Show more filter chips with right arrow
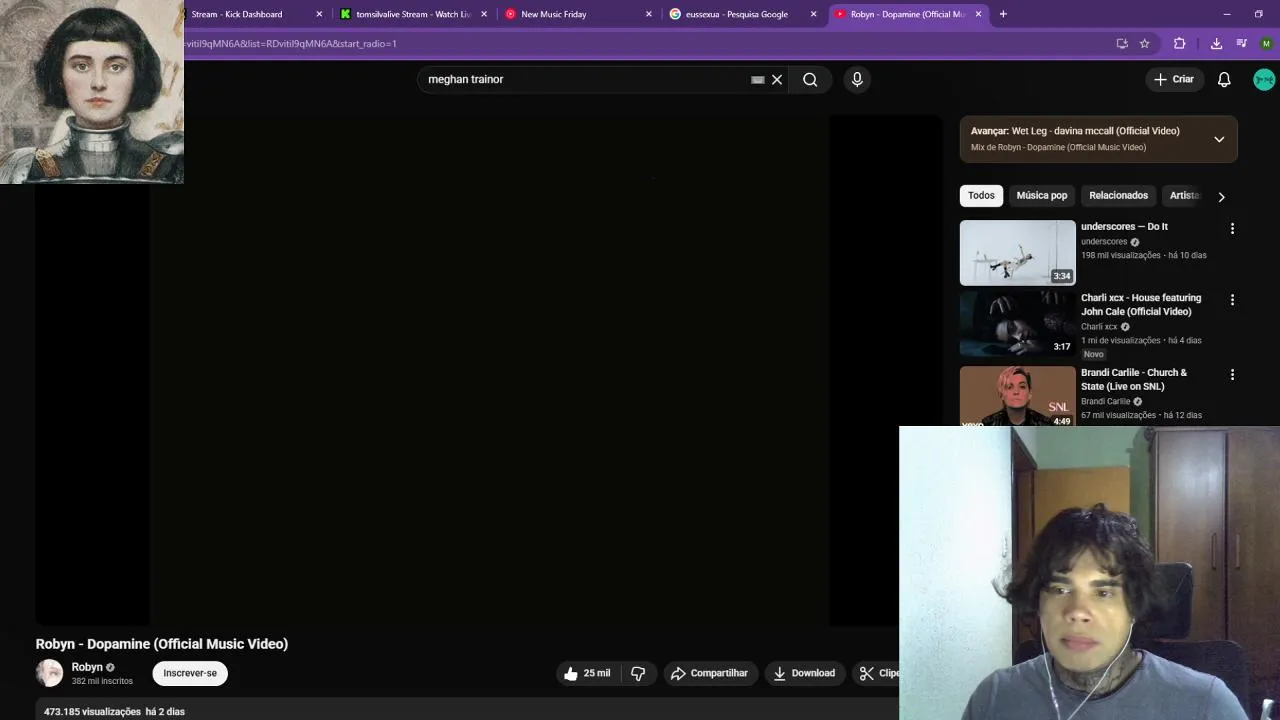 pos(1221,197)
